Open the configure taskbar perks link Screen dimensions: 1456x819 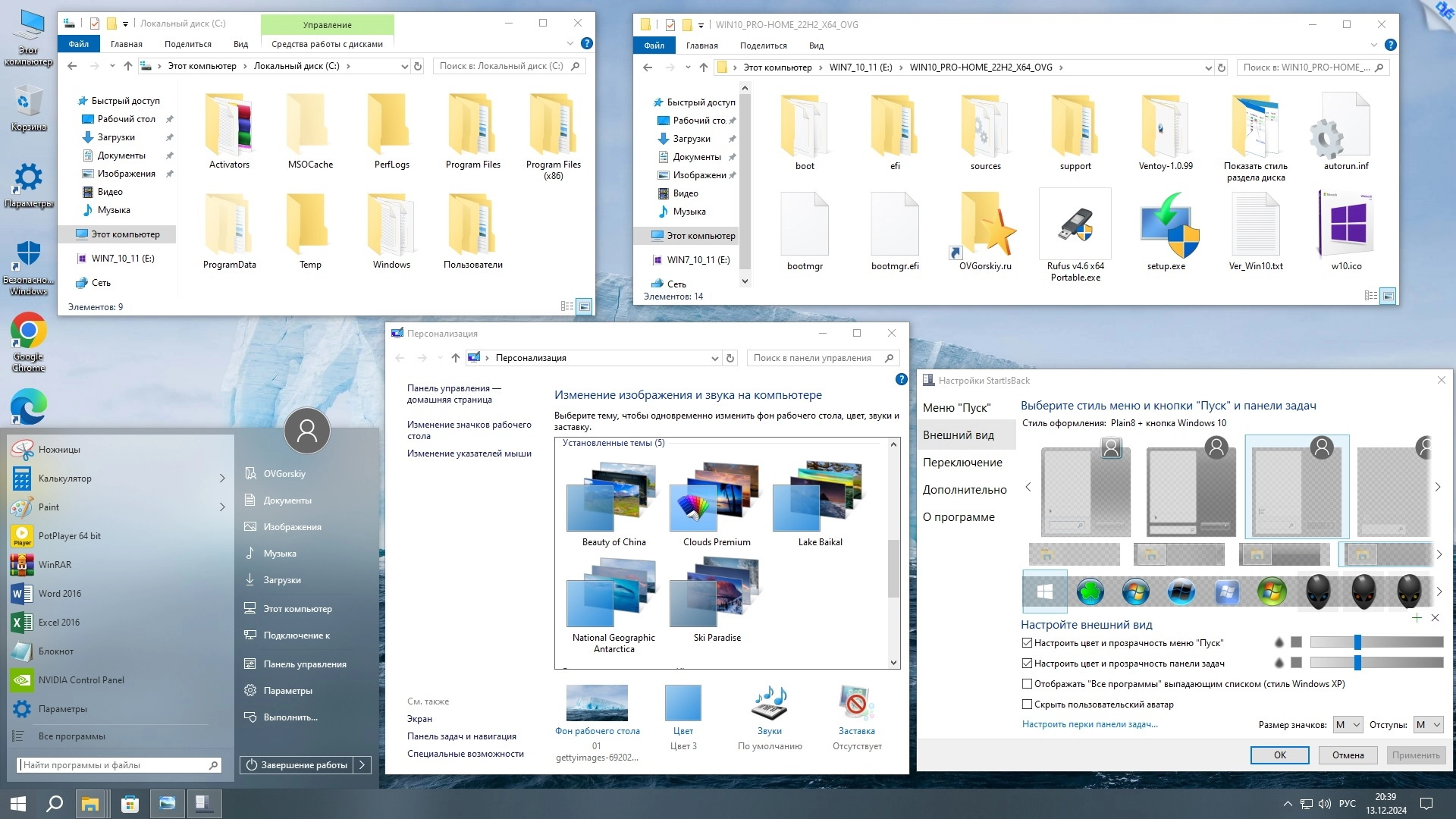coord(1090,724)
